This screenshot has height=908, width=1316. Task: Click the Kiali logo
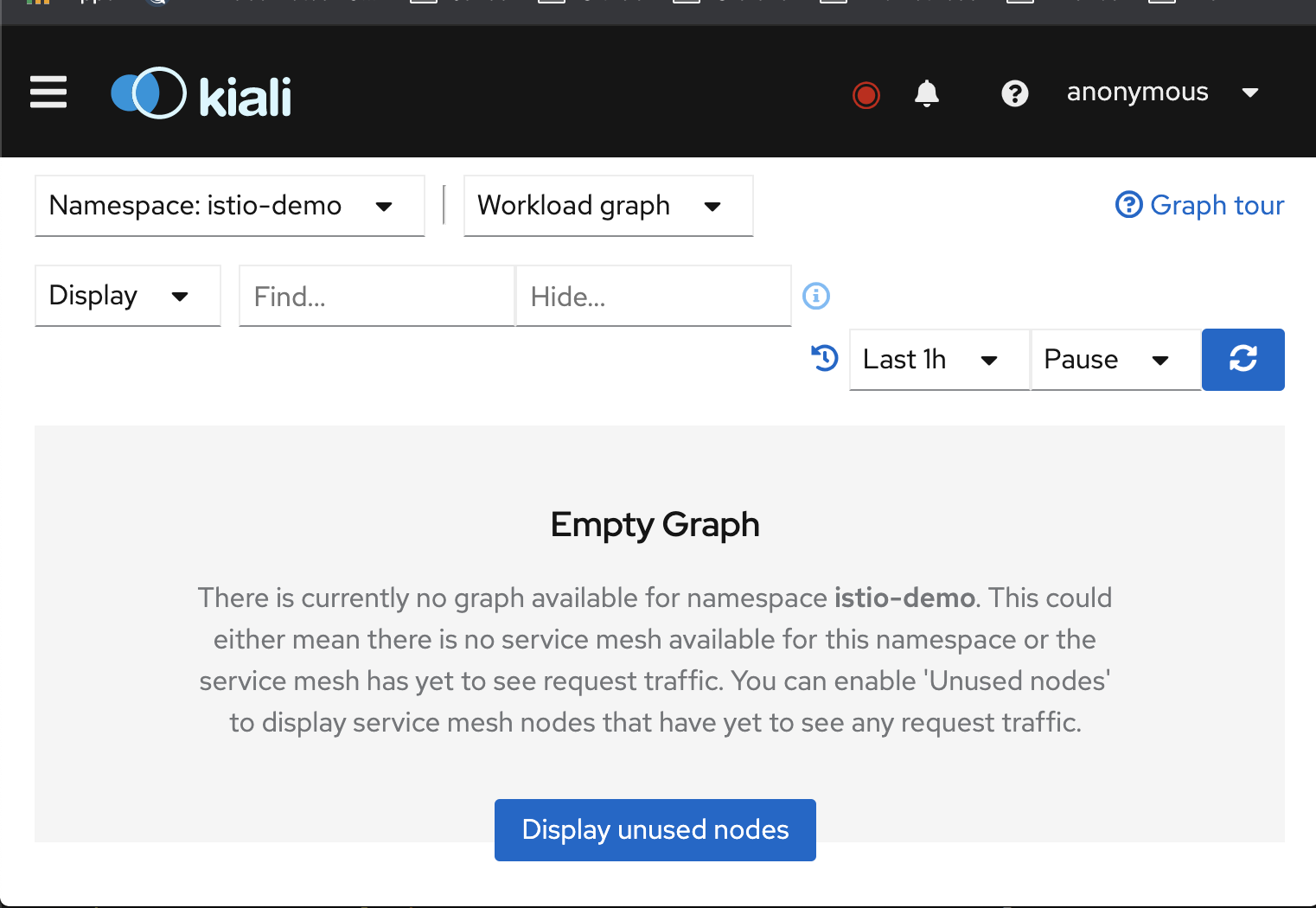pyautogui.click(x=201, y=93)
